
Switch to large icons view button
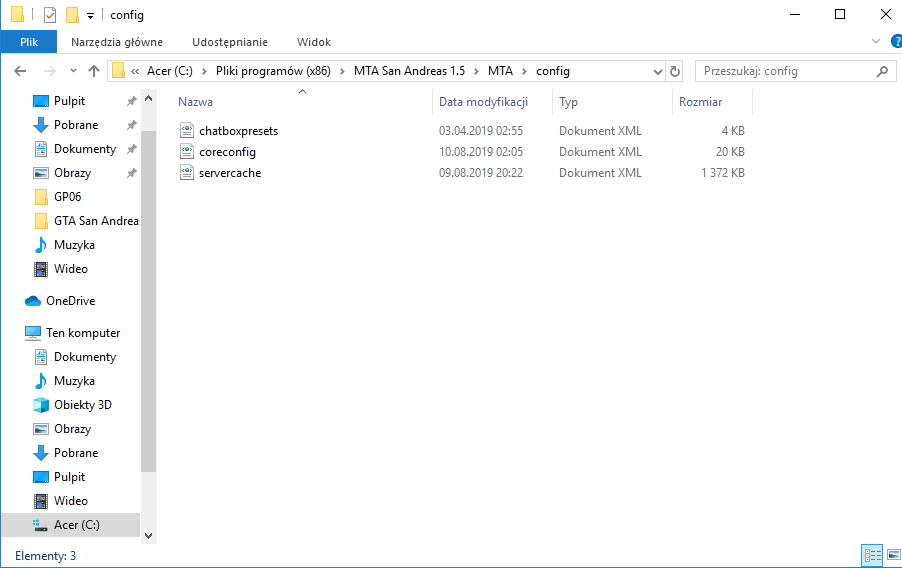894,555
